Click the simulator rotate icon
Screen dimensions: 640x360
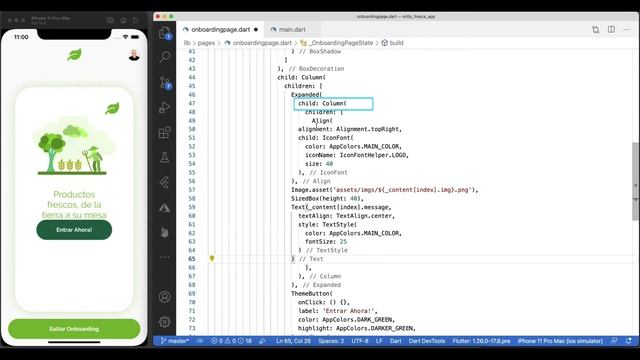[x=136, y=20]
